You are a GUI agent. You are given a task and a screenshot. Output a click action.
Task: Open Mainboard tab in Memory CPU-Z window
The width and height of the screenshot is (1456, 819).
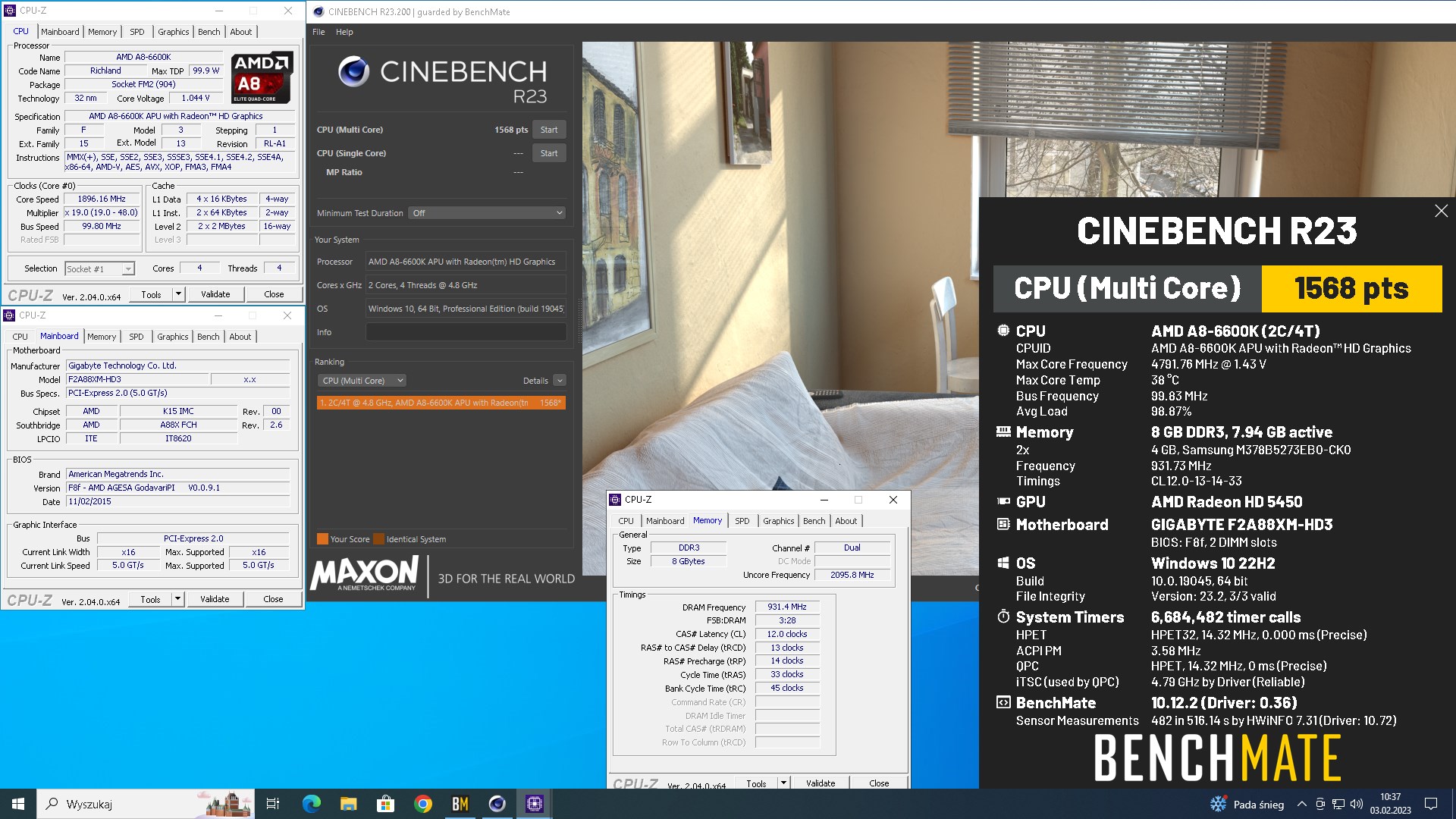(665, 521)
